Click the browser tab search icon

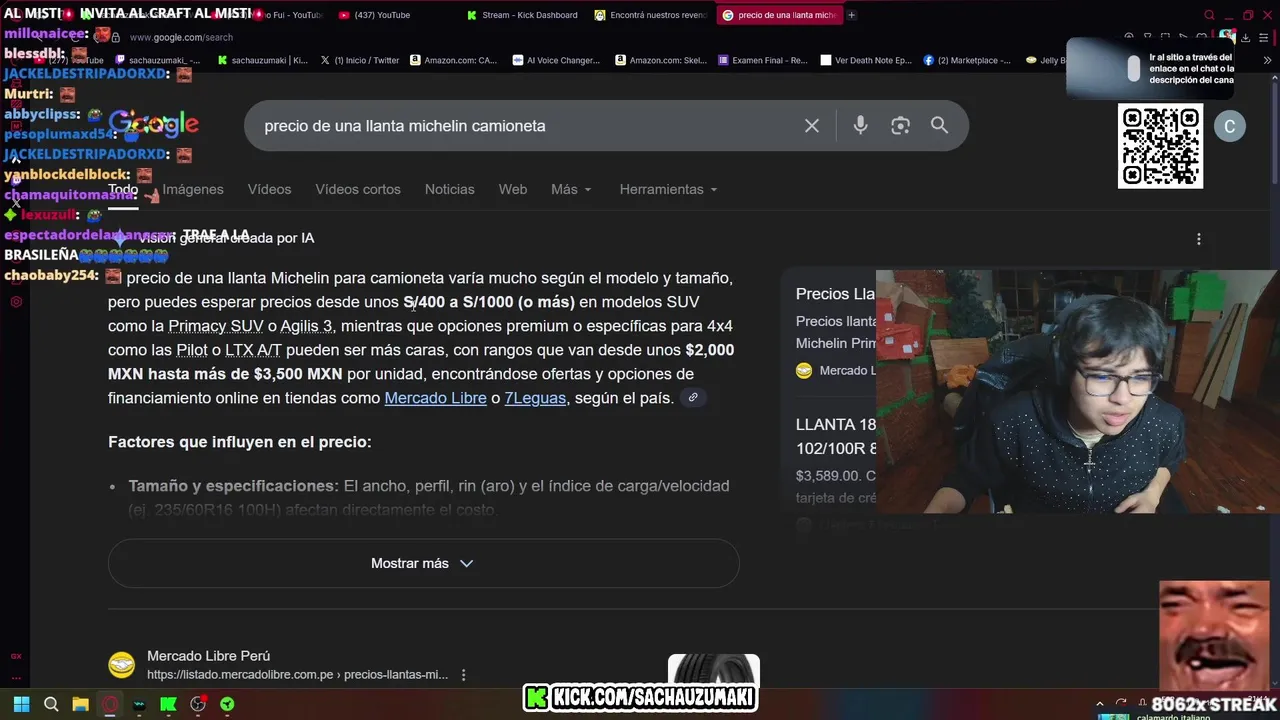click(x=1209, y=15)
